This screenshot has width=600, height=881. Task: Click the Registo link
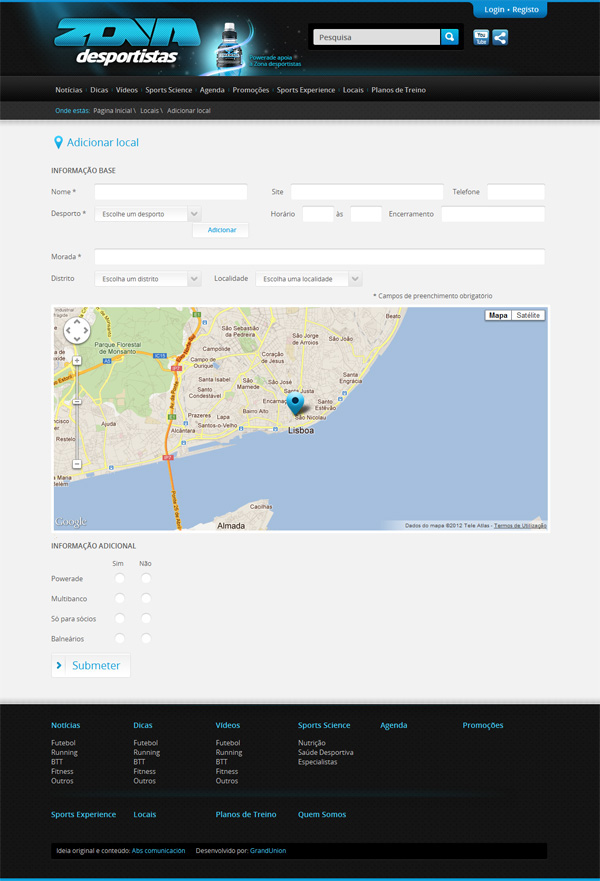525,10
